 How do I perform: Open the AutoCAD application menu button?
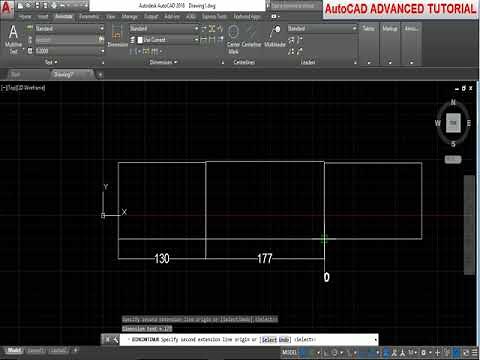(7, 7)
